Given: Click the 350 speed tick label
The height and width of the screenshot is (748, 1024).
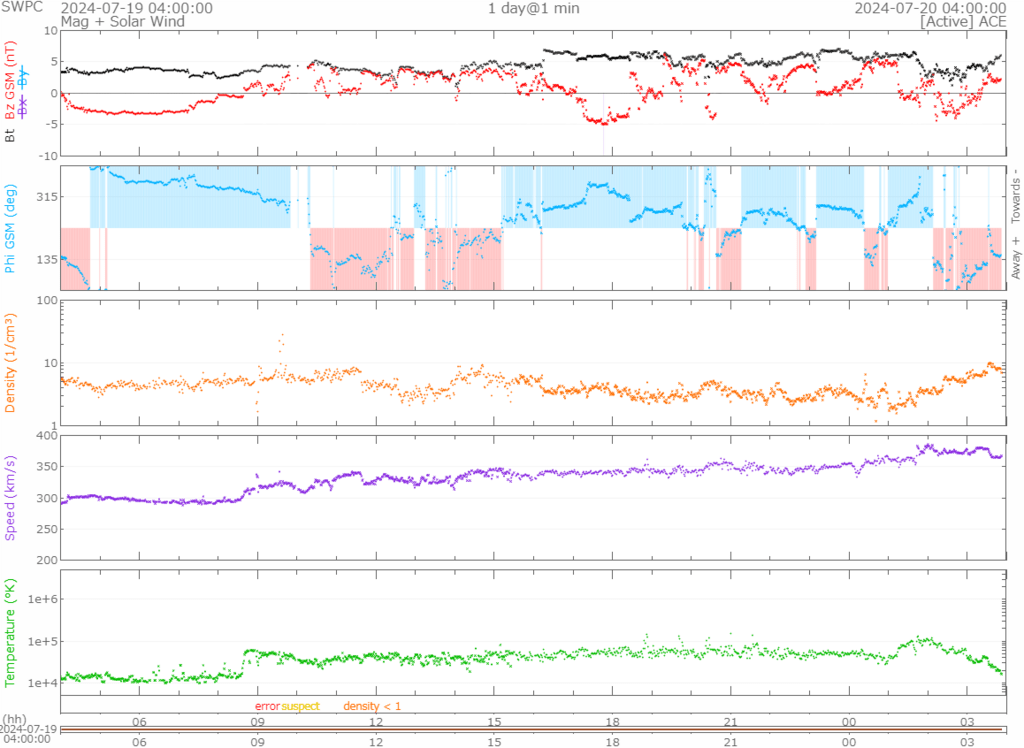Looking at the screenshot, I should 47,466.
